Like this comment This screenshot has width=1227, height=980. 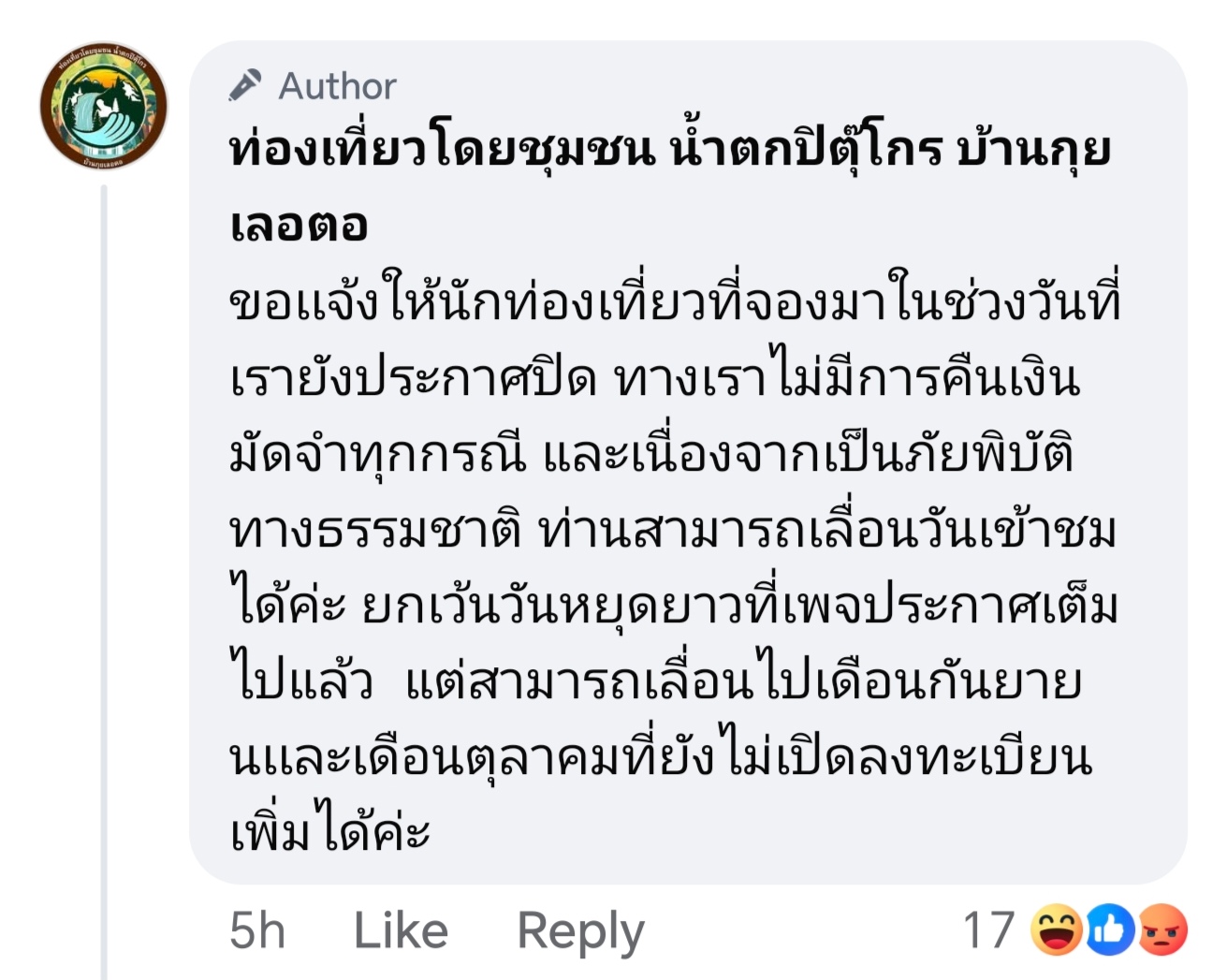click(401, 930)
